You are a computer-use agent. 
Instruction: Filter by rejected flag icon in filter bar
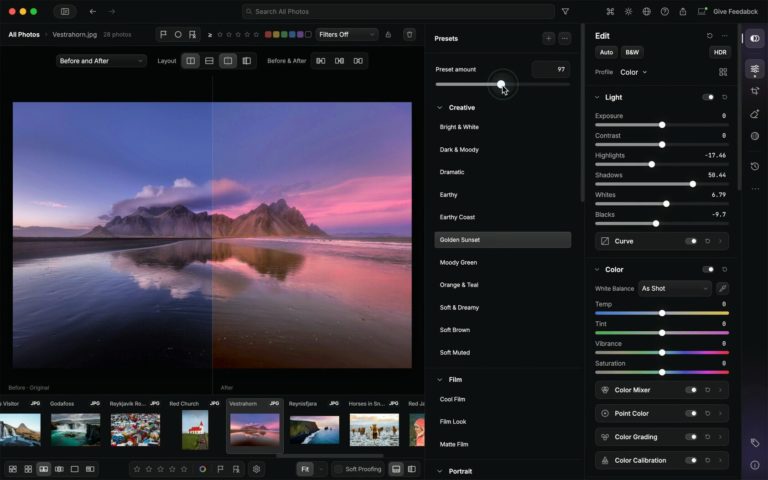pos(192,34)
